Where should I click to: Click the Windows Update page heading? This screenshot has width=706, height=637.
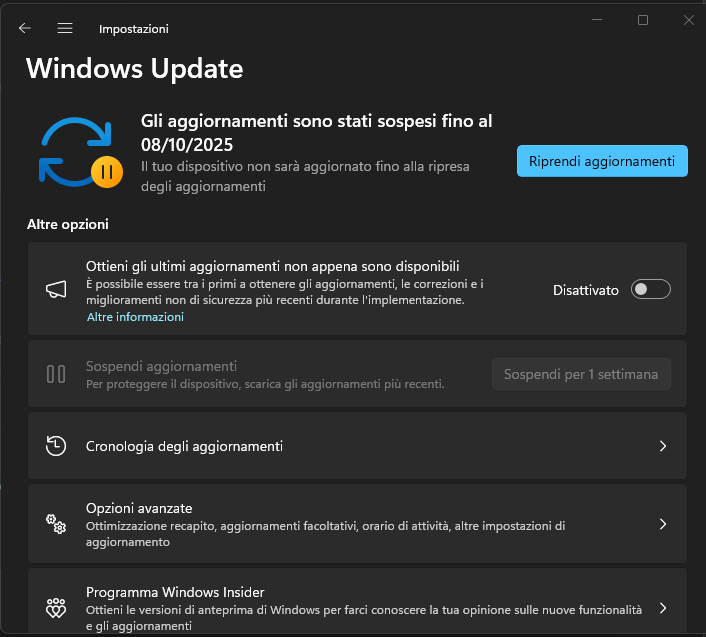click(135, 69)
